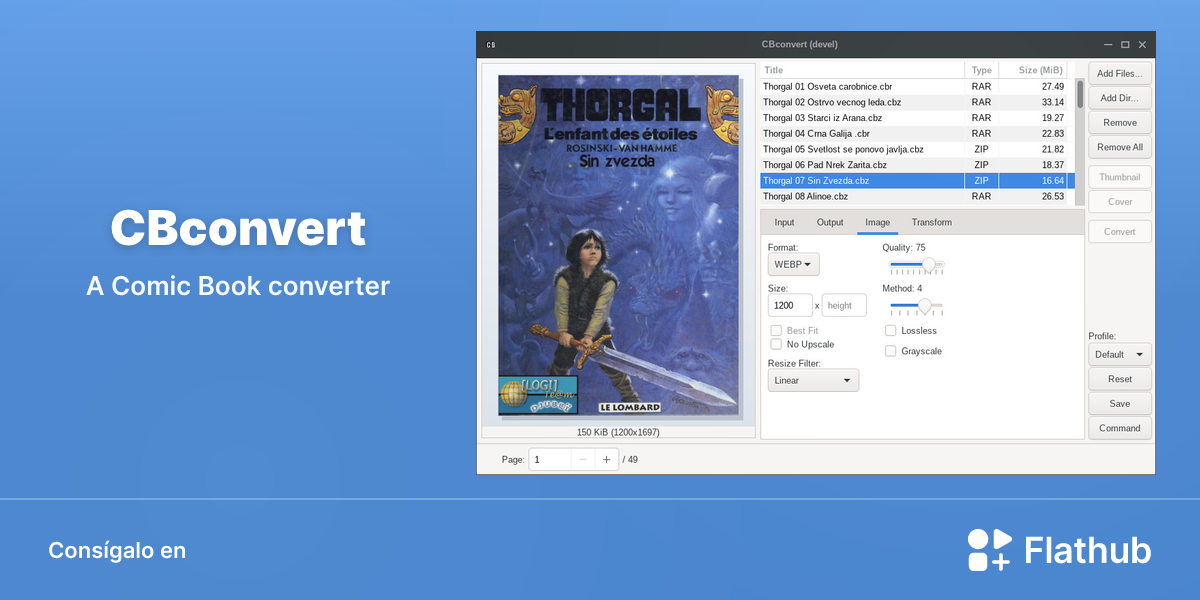
Task: Click the Flathub logo icon
Action: point(990,550)
